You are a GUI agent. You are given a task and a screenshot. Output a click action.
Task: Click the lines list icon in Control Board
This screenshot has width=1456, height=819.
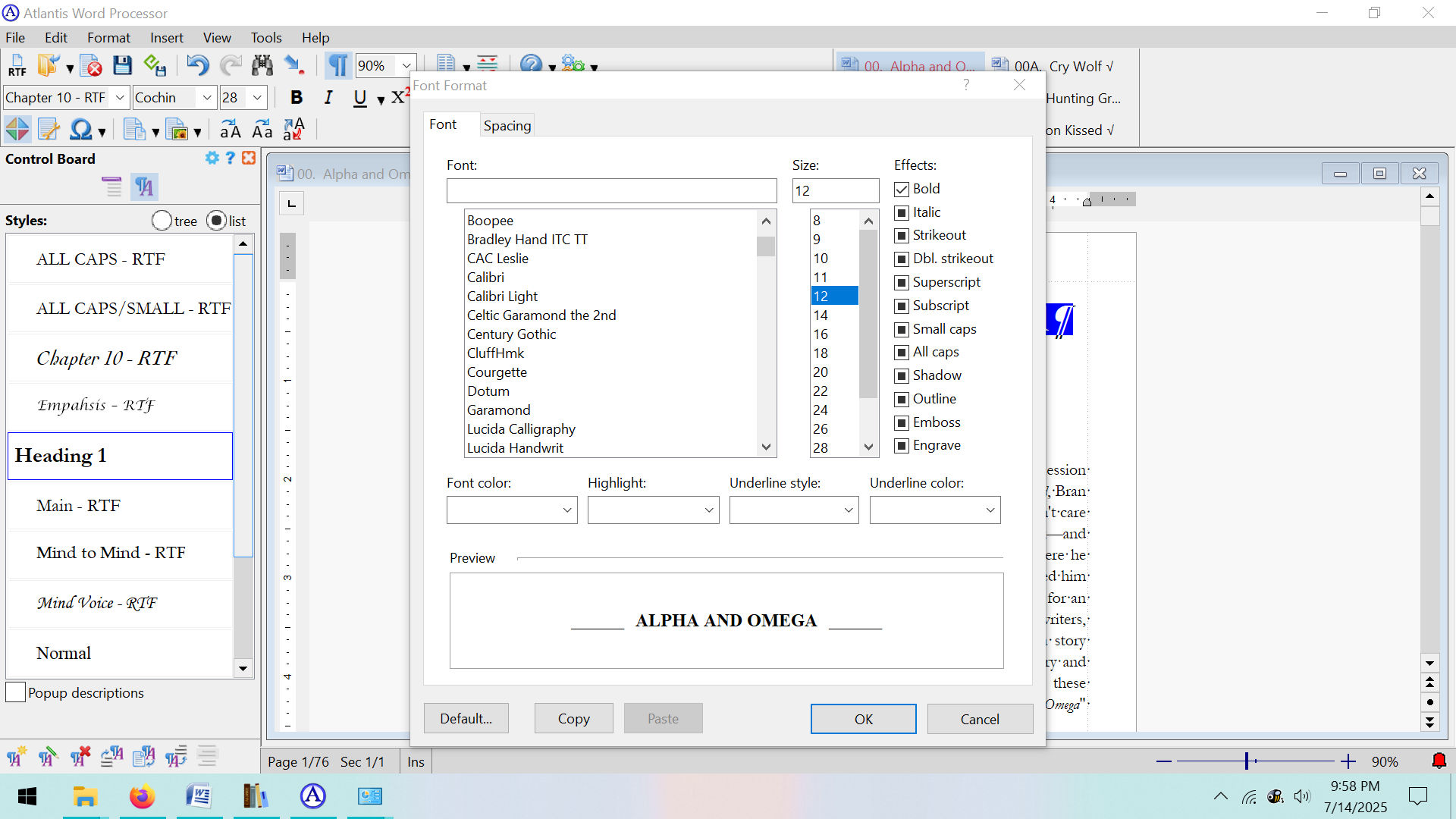111,187
